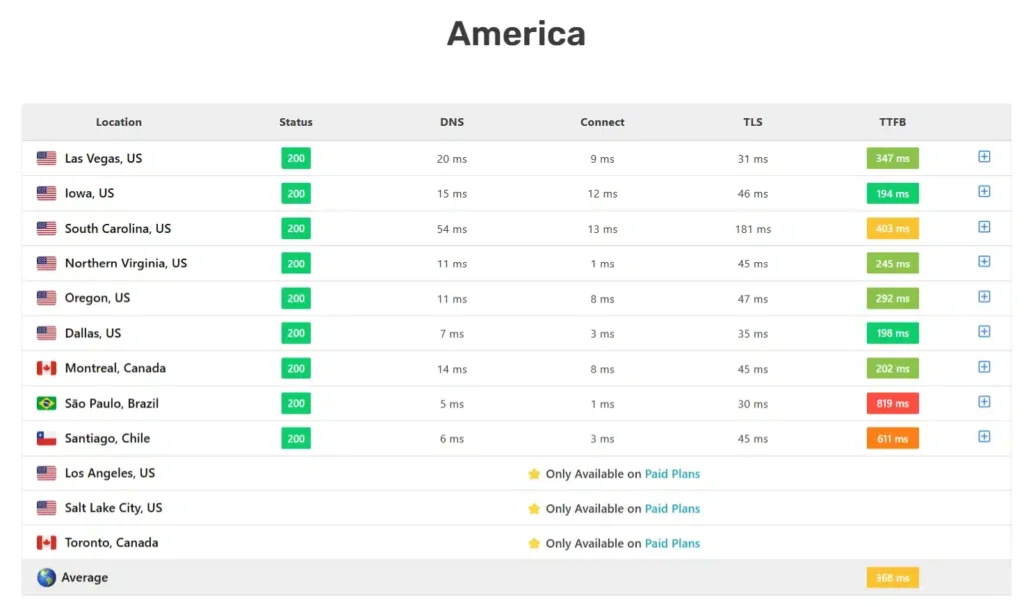1024x607 pixels.
Task: Click the star icon in Toronto row
Action: tap(534, 543)
